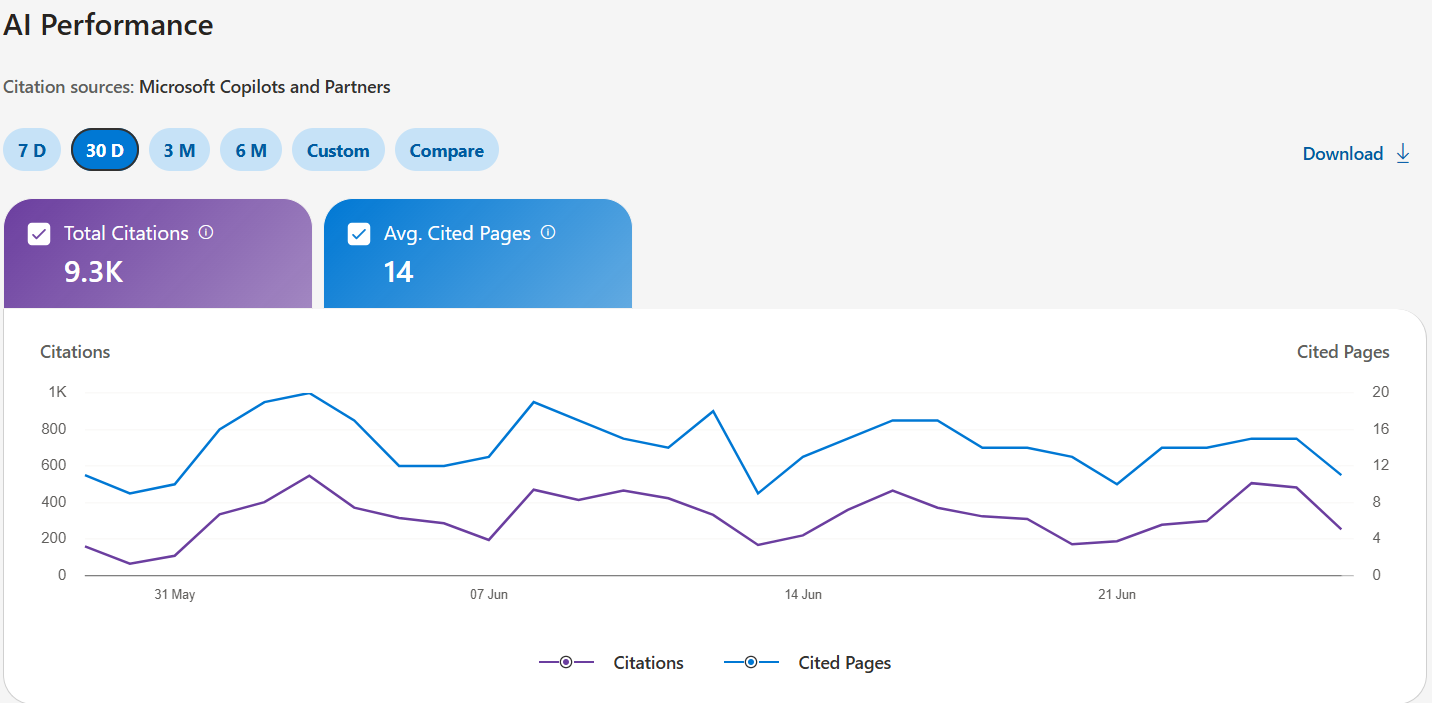The height and width of the screenshot is (703, 1432).
Task: Open the Avg. Cited Pages info icon
Action: click(x=548, y=232)
